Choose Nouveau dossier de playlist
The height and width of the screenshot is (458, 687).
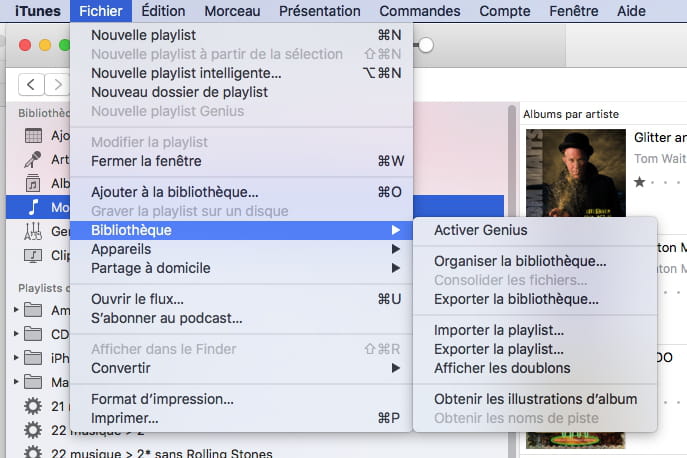pyautogui.click(x=241, y=92)
